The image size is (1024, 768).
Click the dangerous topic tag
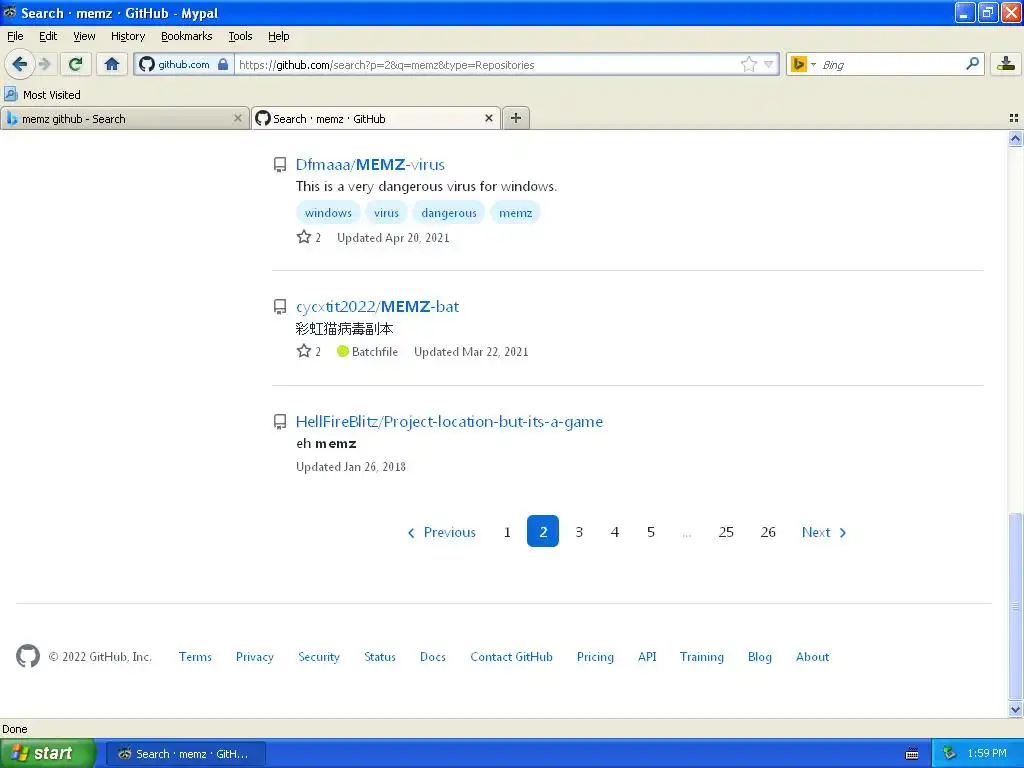tap(449, 213)
